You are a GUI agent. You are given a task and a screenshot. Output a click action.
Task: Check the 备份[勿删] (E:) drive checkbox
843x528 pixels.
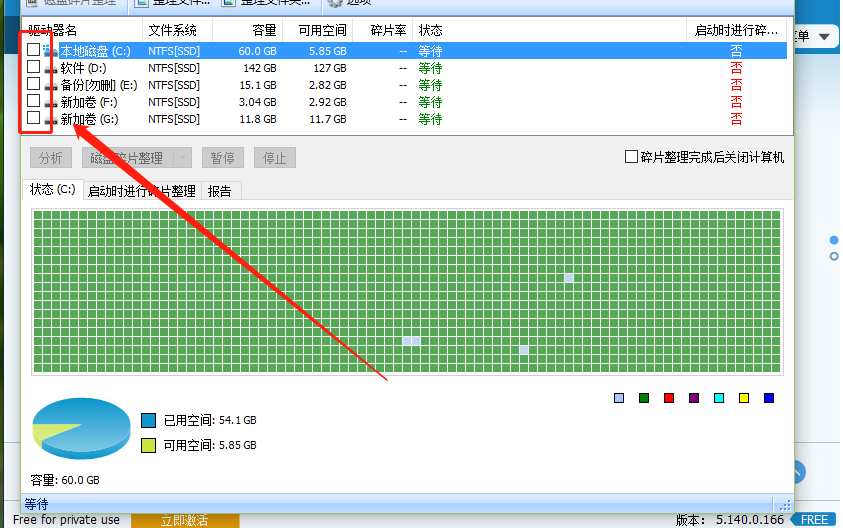(x=33, y=84)
